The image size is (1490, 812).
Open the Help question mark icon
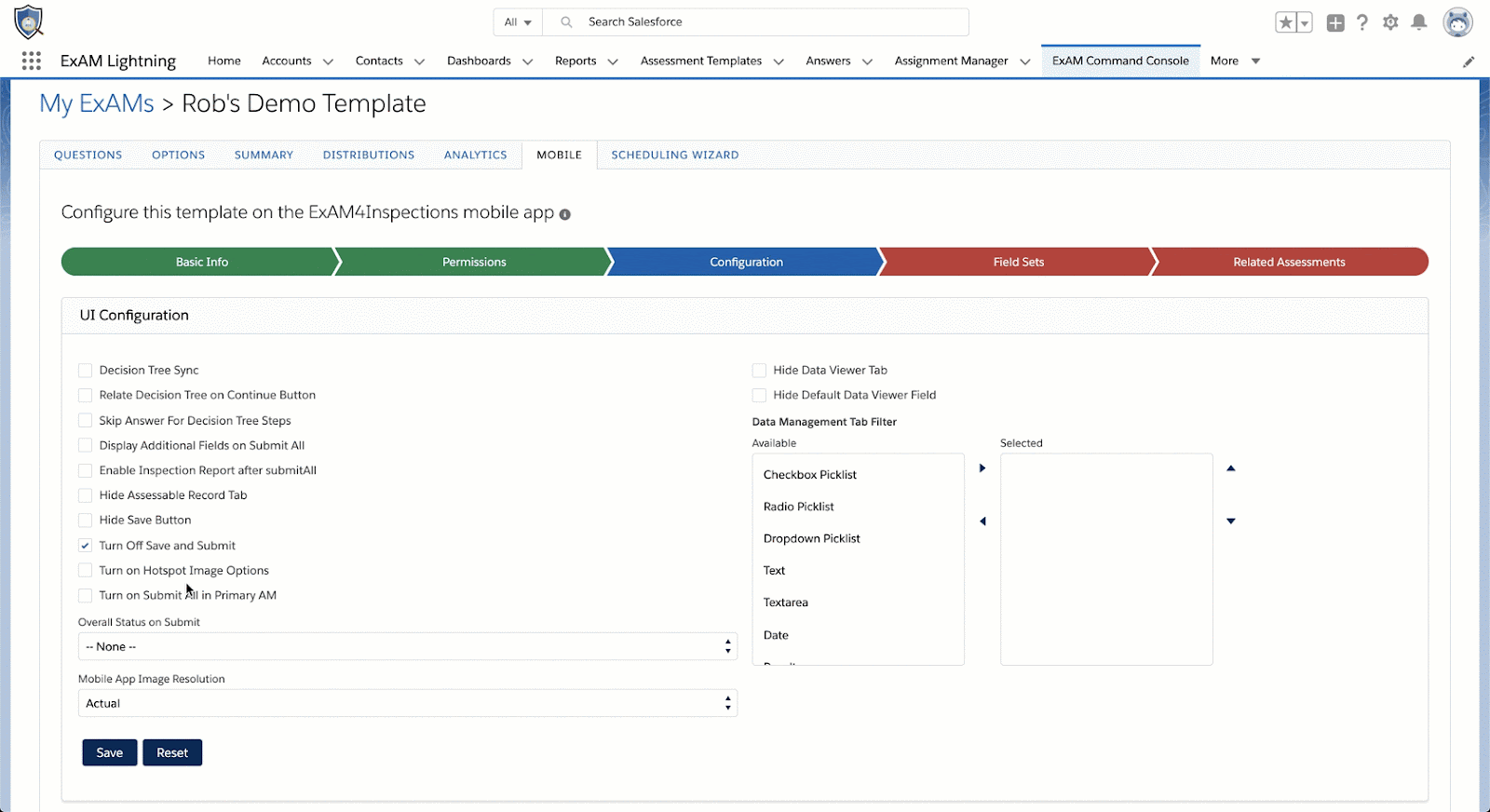[1362, 22]
